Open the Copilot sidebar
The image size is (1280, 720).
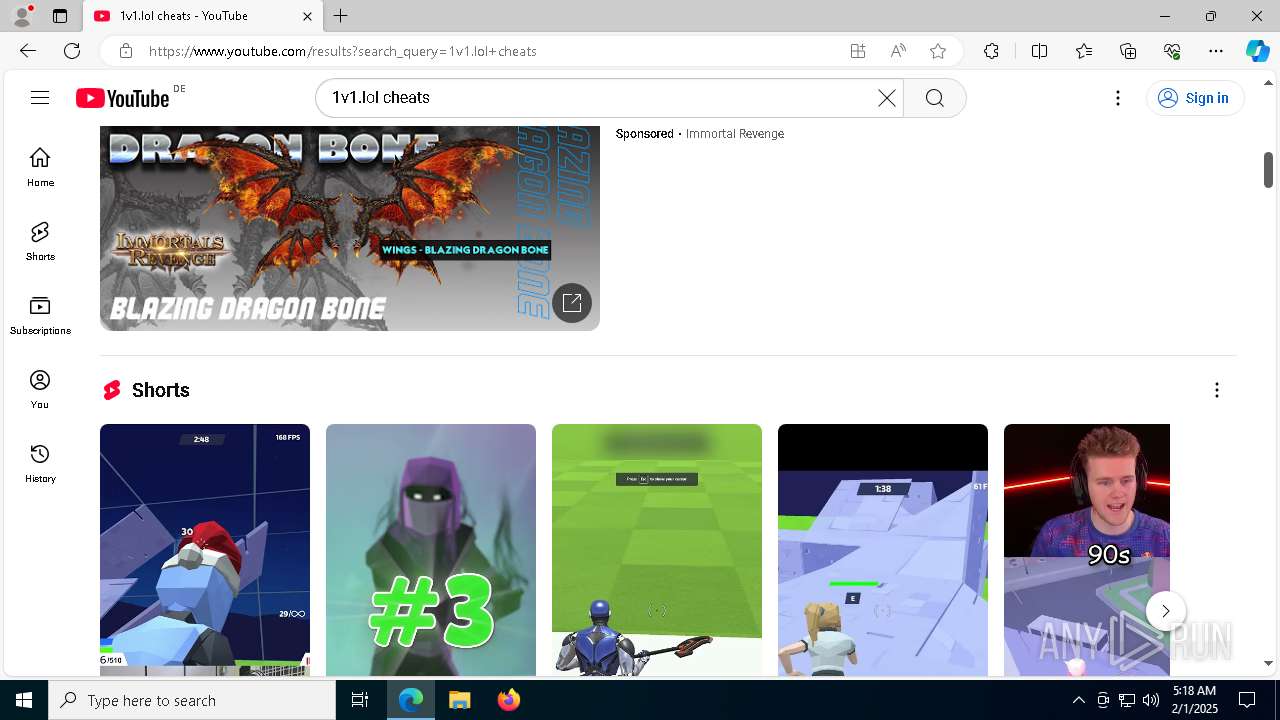(x=1257, y=51)
